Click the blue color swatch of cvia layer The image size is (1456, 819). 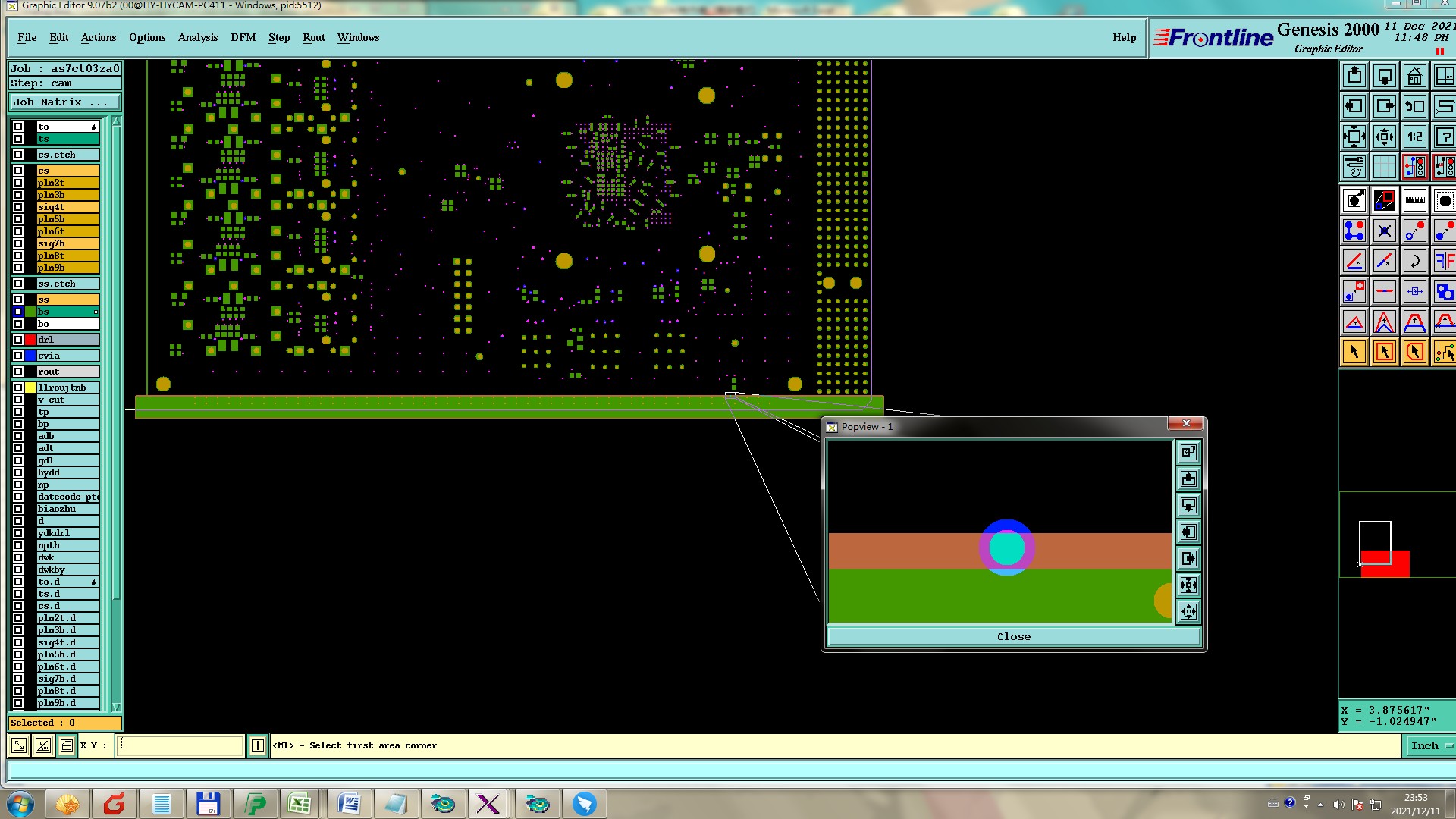click(30, 356)
